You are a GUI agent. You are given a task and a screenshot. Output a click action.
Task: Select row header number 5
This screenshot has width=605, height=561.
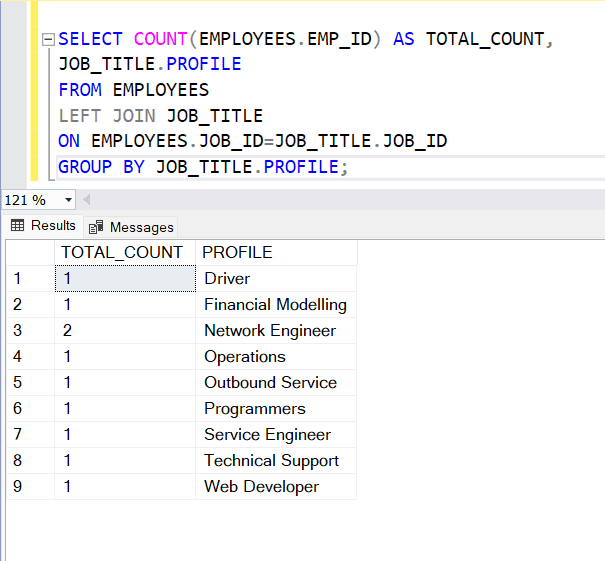30,383
